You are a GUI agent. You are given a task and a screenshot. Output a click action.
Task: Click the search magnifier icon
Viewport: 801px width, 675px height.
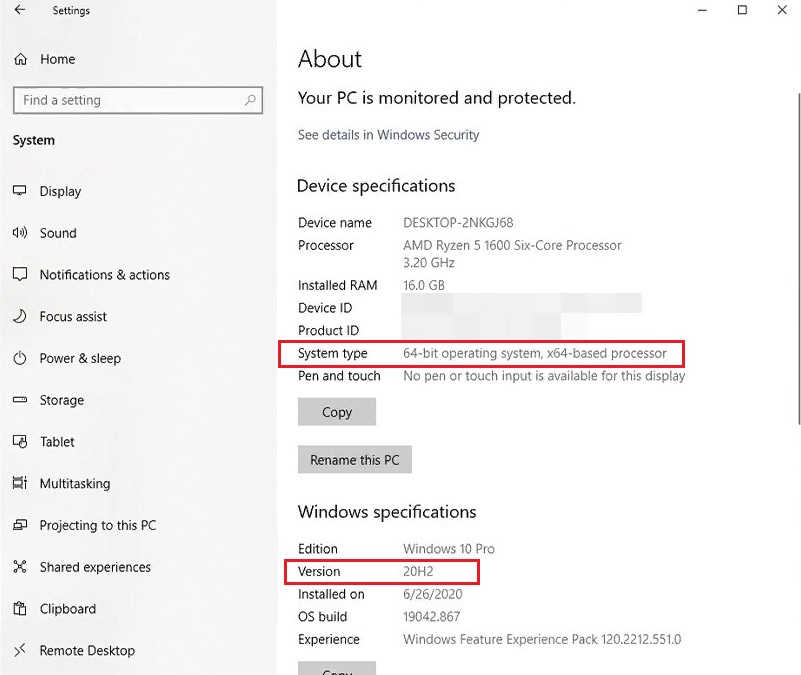click(x=250, y=100)
